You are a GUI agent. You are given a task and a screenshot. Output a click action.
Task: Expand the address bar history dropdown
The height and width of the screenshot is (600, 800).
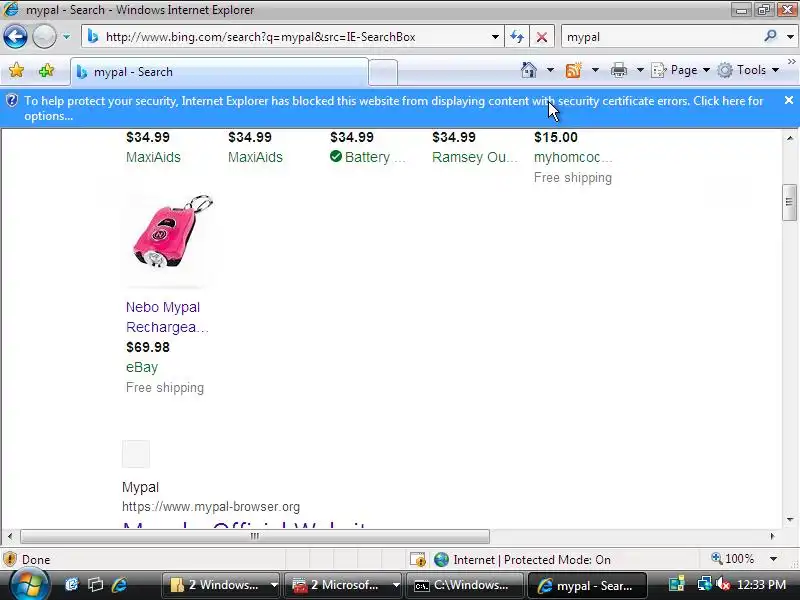pyautogui.click(x=495, y=37)
